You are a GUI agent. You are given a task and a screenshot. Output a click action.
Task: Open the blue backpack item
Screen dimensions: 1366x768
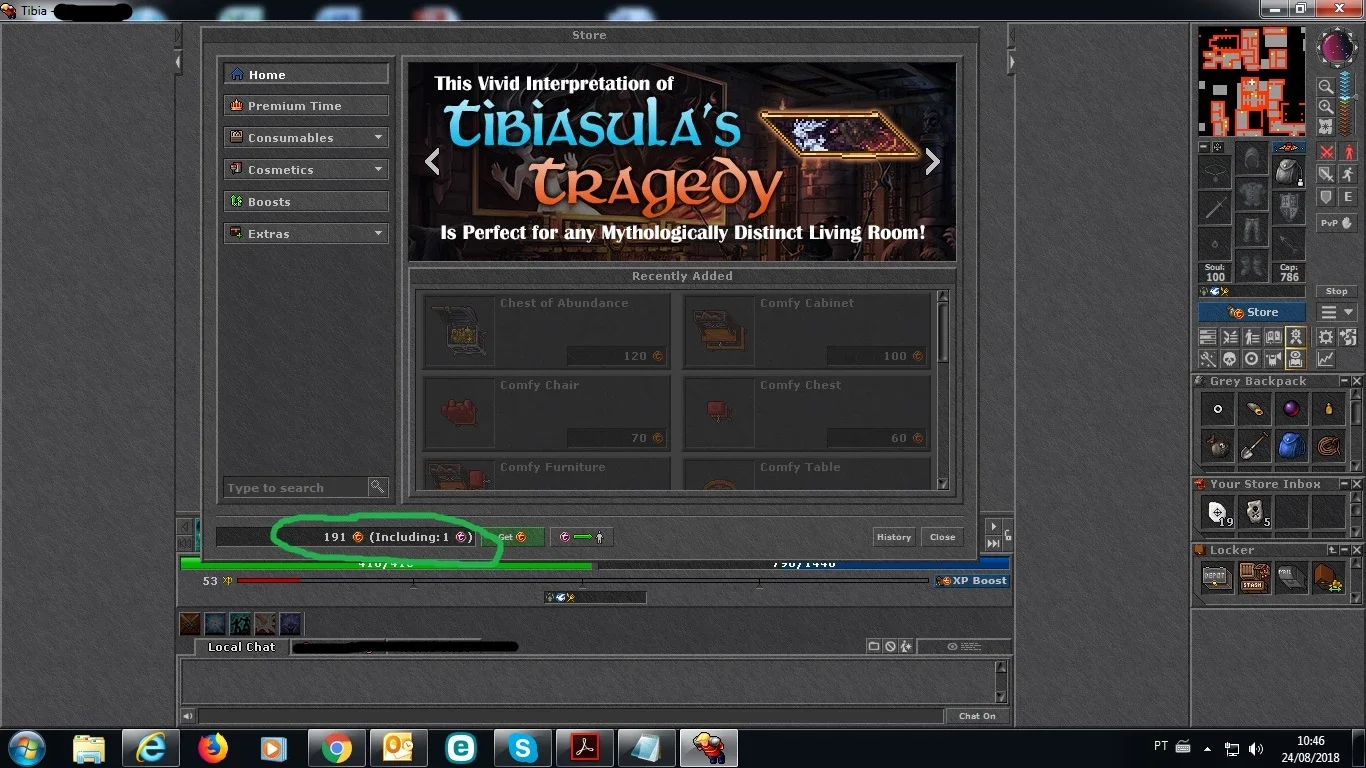(x=1291, y=445)
